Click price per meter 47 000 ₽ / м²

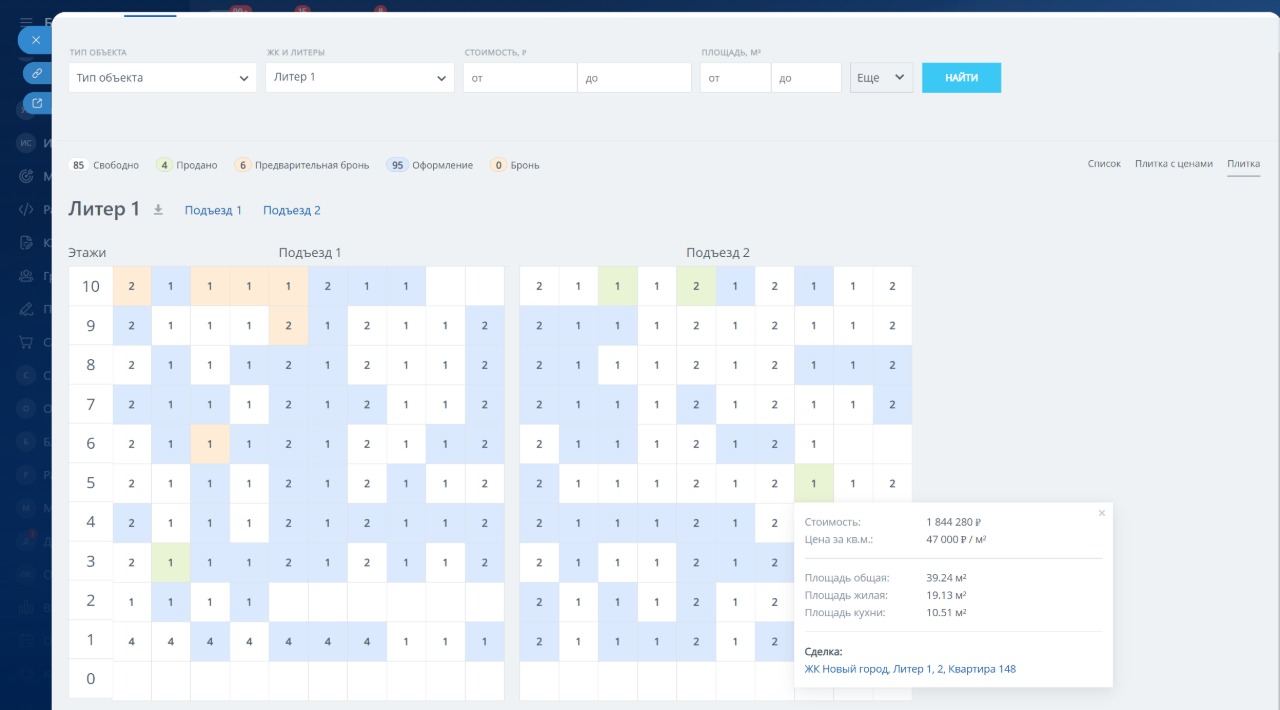click(x=957, y=539)
